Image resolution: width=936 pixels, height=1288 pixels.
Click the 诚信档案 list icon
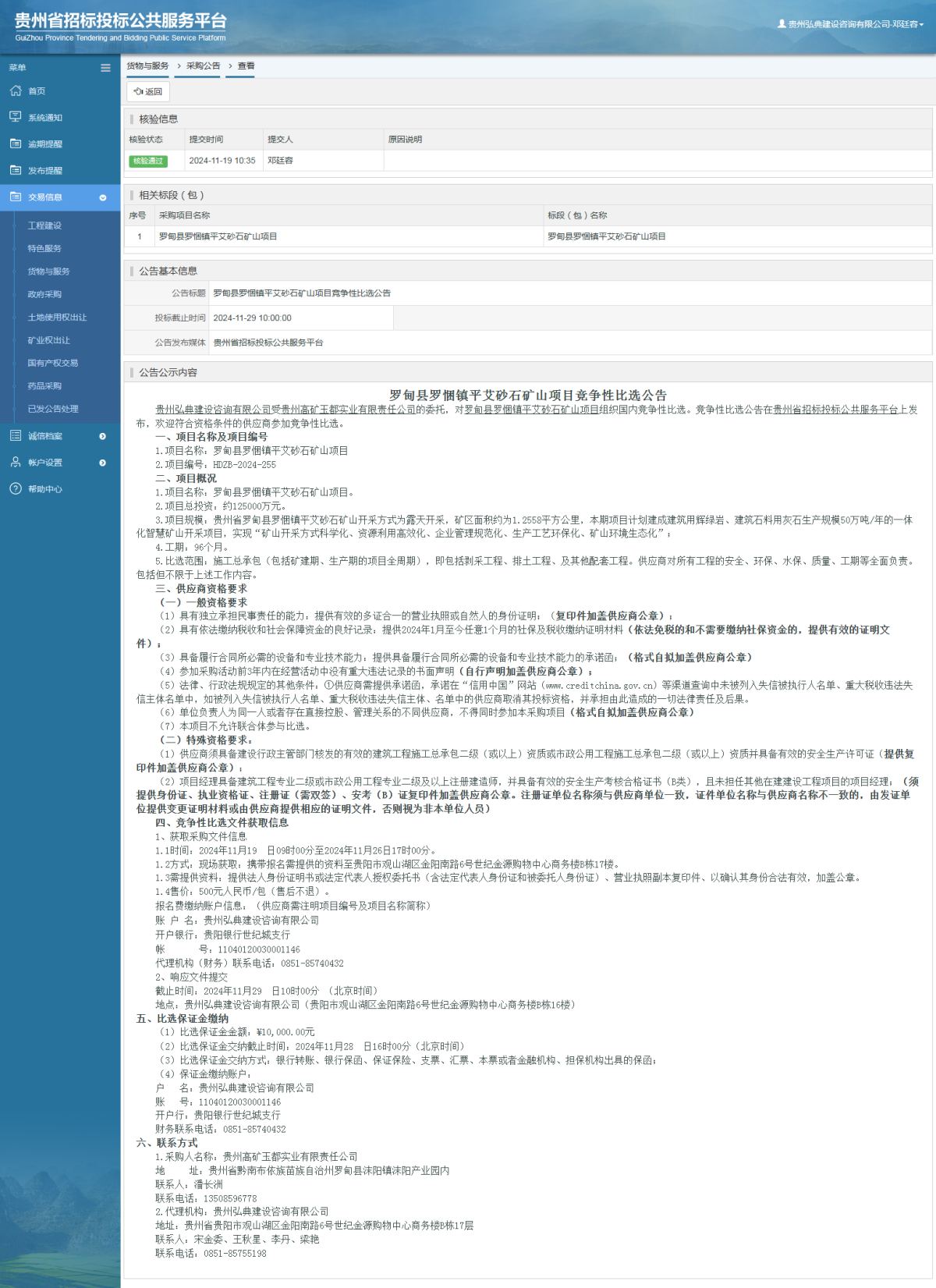(x=16, y=435)
